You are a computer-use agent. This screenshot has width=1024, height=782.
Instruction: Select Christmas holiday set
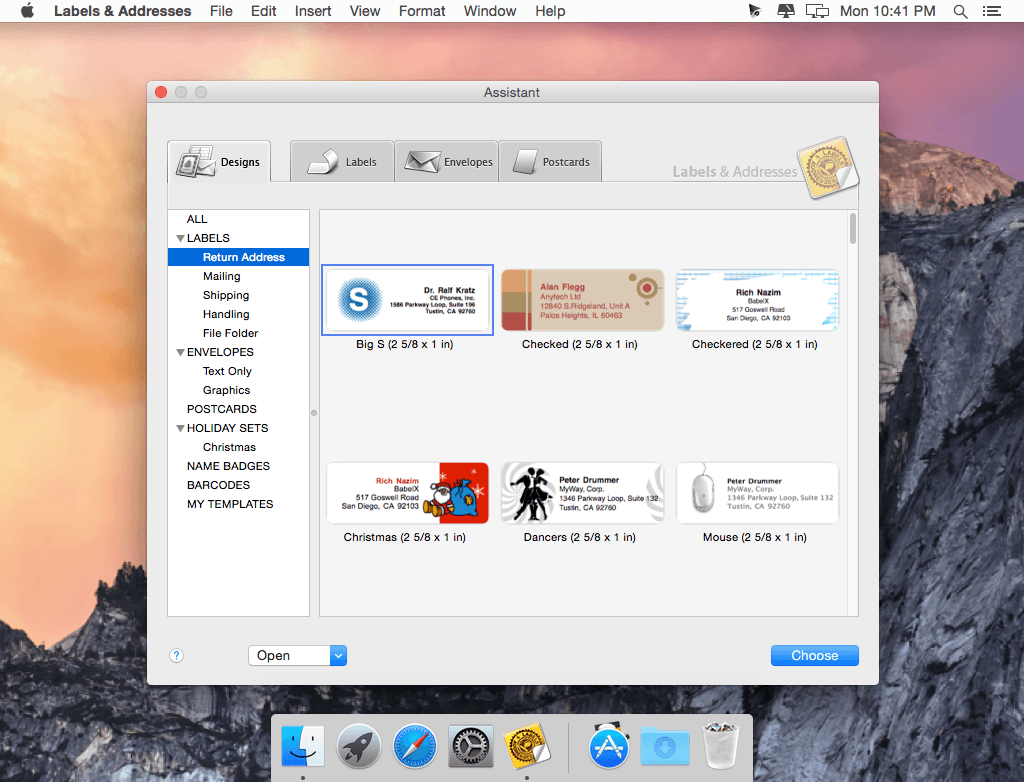point(238,448)
